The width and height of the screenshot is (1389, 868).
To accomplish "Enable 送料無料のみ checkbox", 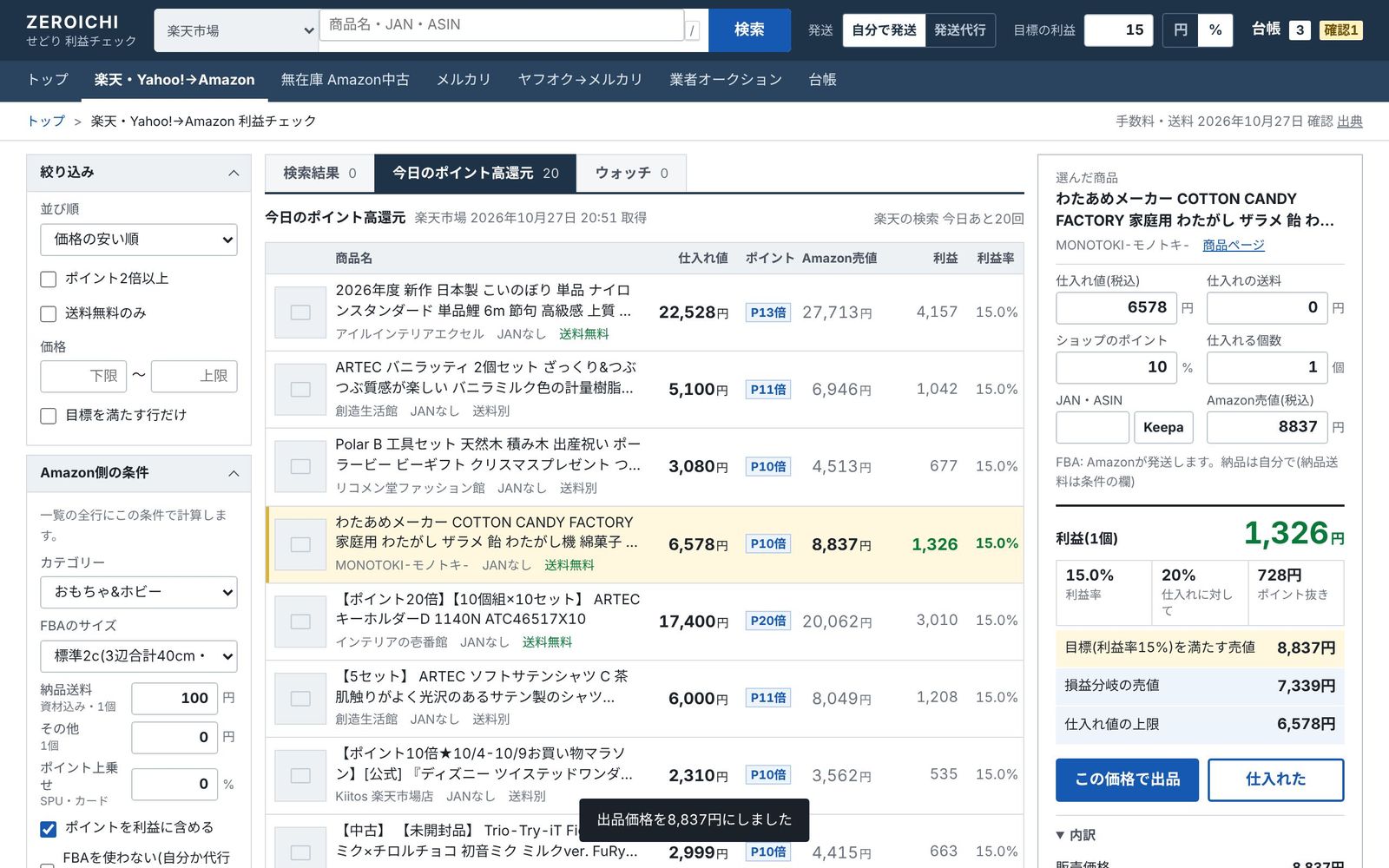I will 49,314.
